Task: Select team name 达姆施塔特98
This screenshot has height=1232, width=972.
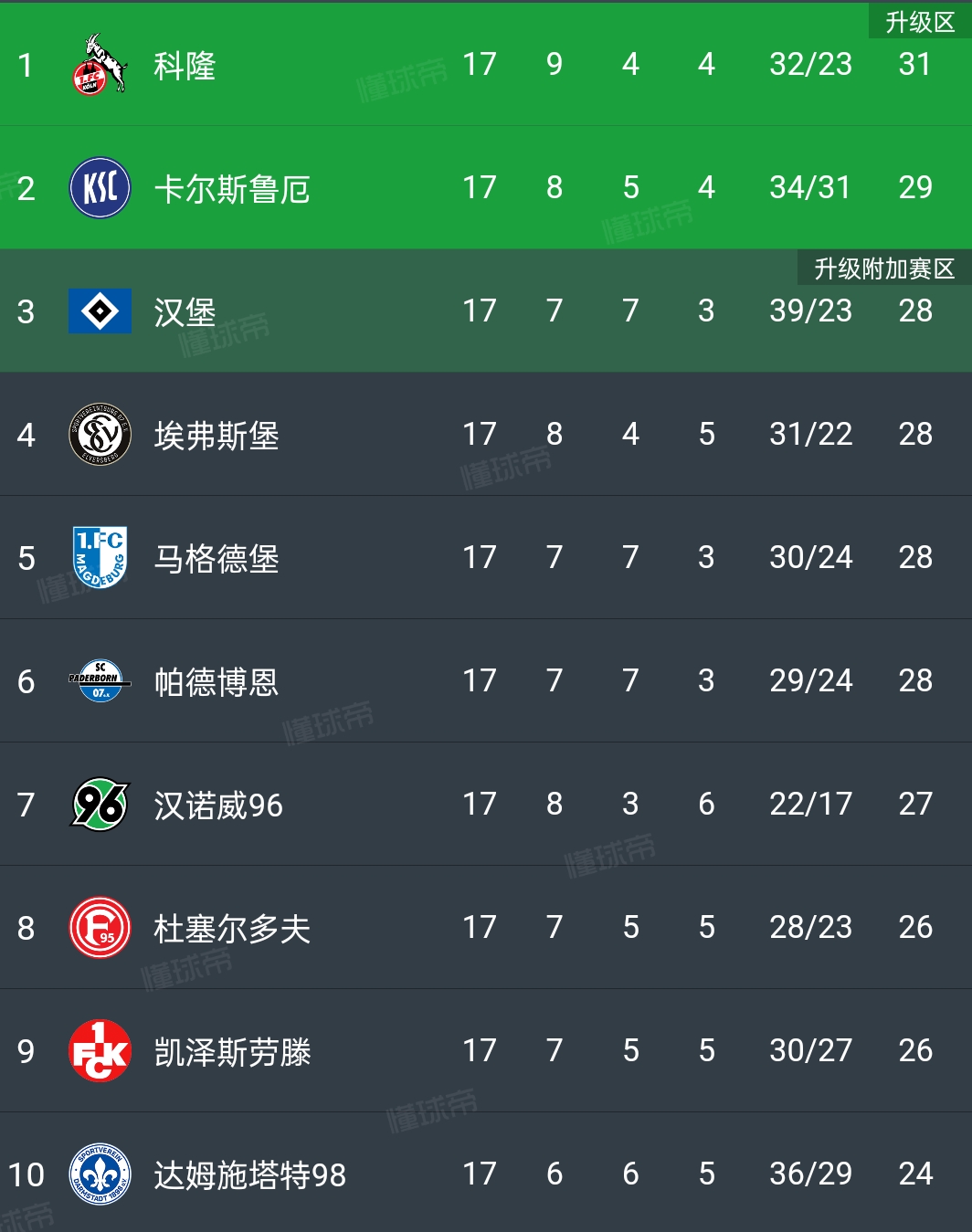Action: coord(250,1175)
